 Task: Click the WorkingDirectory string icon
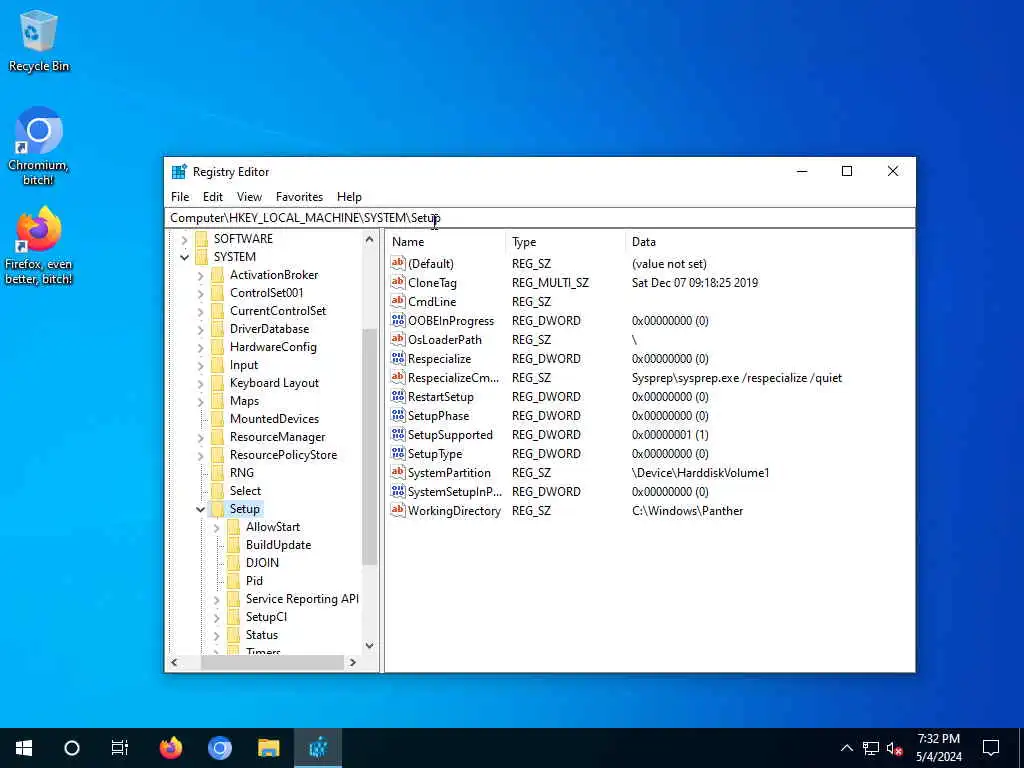398,510
